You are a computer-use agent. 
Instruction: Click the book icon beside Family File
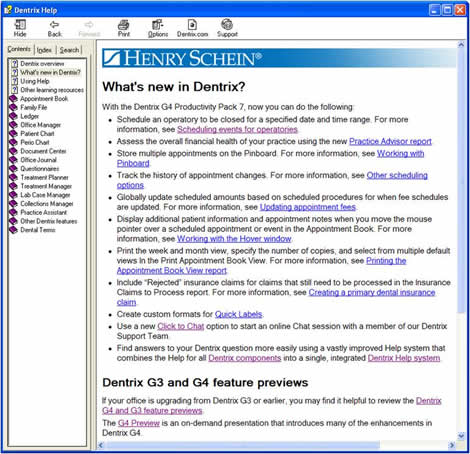tap(13, 107)
